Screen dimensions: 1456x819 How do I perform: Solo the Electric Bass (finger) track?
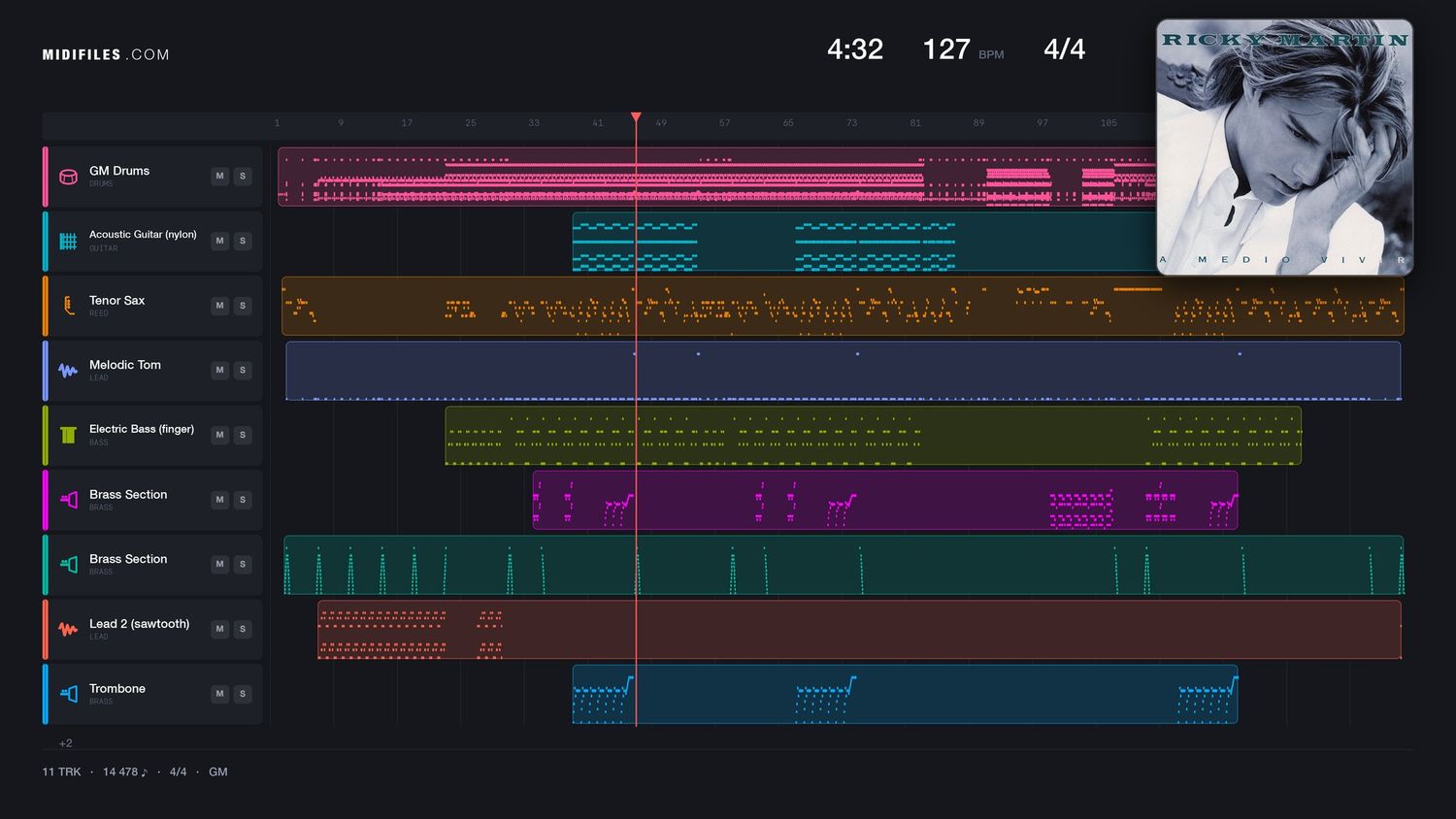(243, 435)
